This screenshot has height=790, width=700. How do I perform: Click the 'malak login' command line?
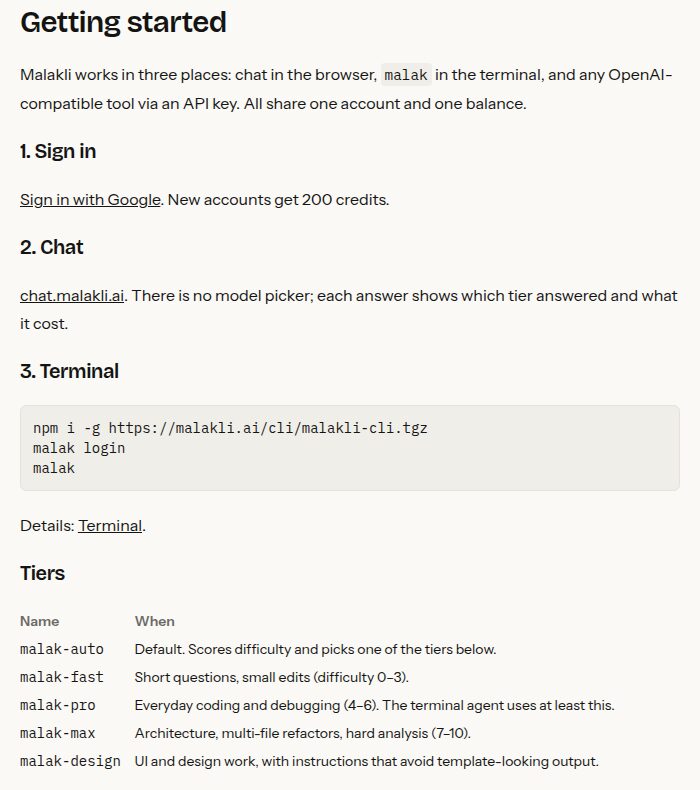[x=79, y=448]
